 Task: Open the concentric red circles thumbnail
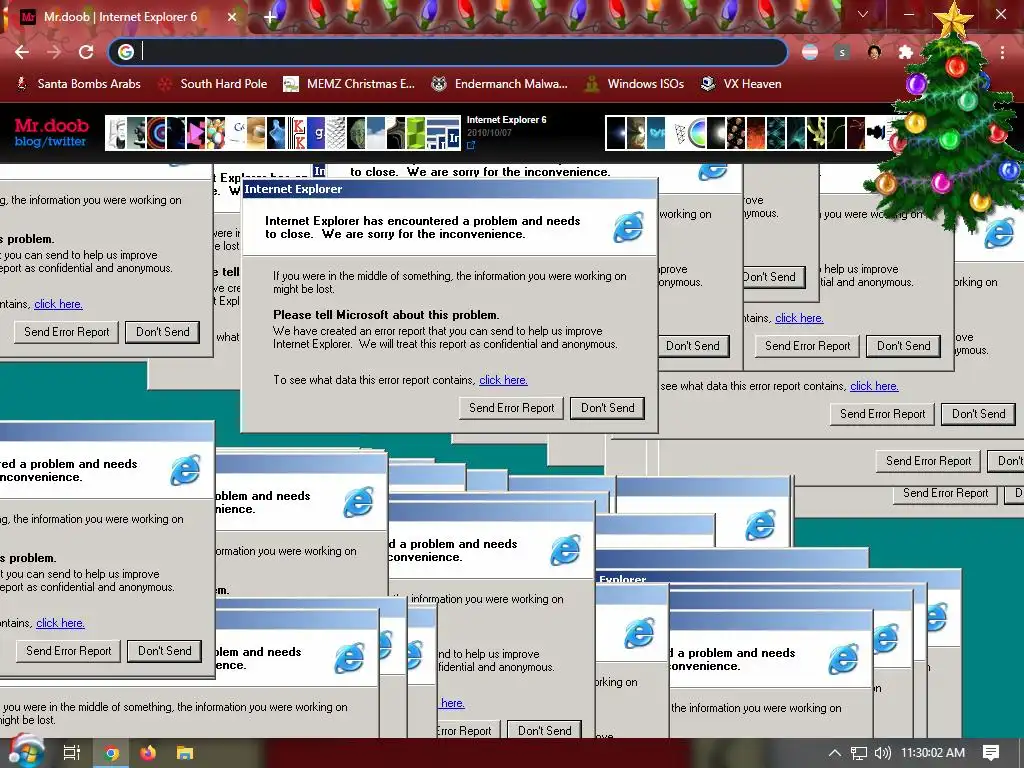pyautogui.click(x=156, y=133)
